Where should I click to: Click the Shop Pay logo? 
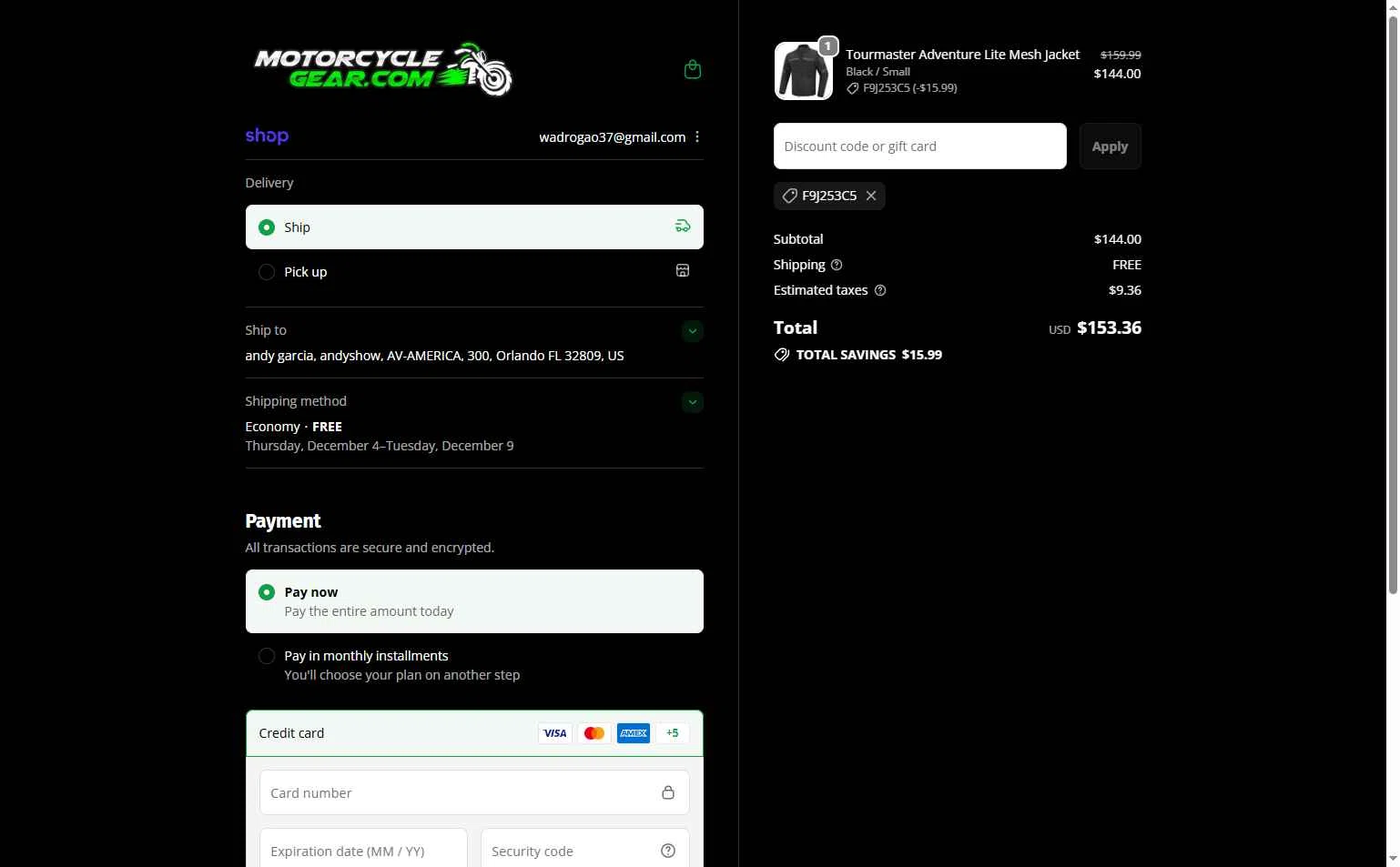[x=267, y=136]
